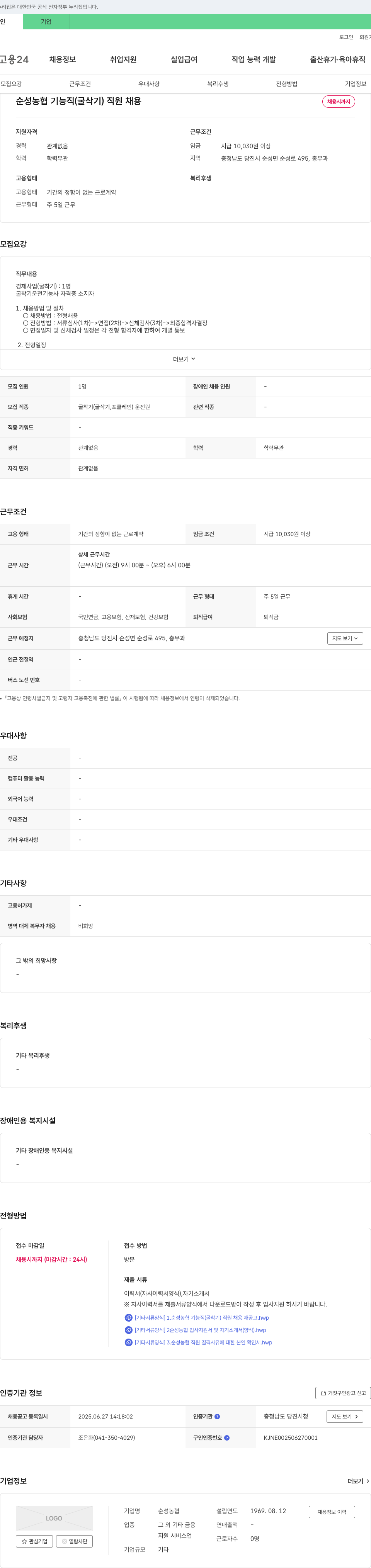Click wage text 시급 10,030원 이상 in summary
371x1568 pixels.
(246, 146)
